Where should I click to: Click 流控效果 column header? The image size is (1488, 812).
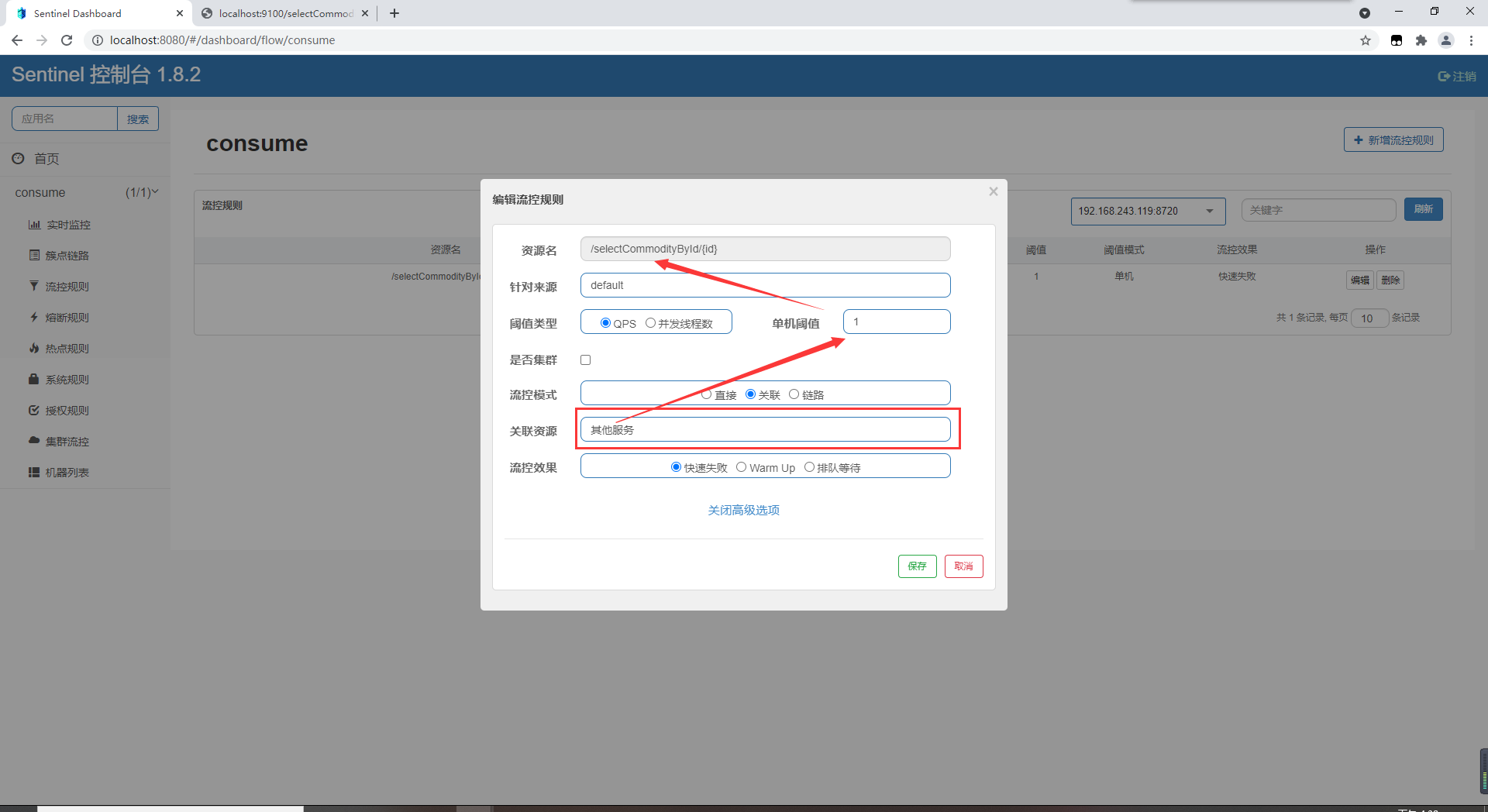click(x=1237, y=249)
